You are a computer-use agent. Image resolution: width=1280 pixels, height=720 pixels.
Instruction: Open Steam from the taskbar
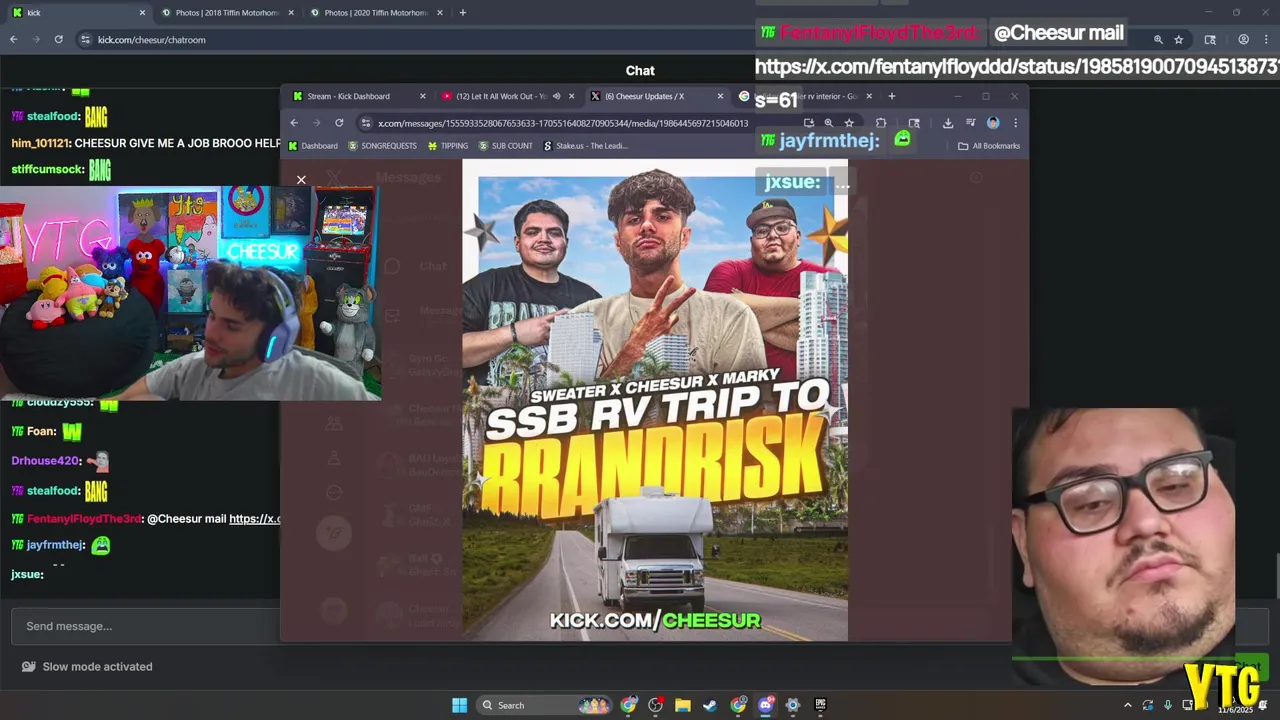pos(710,705)
